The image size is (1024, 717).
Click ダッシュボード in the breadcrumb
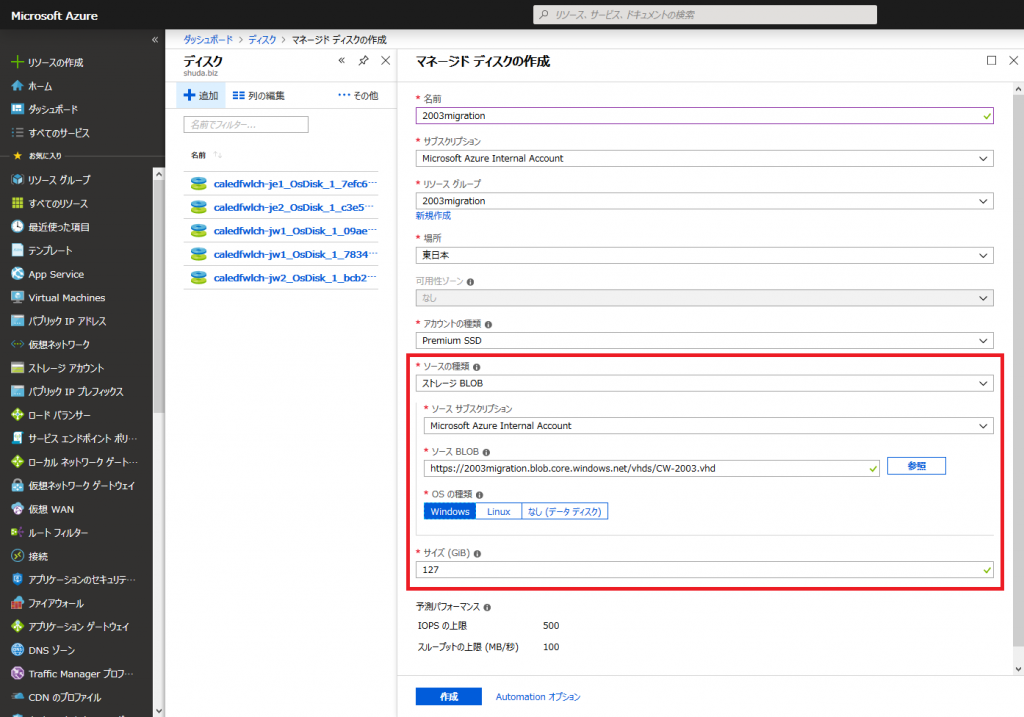tap(208, 40)
